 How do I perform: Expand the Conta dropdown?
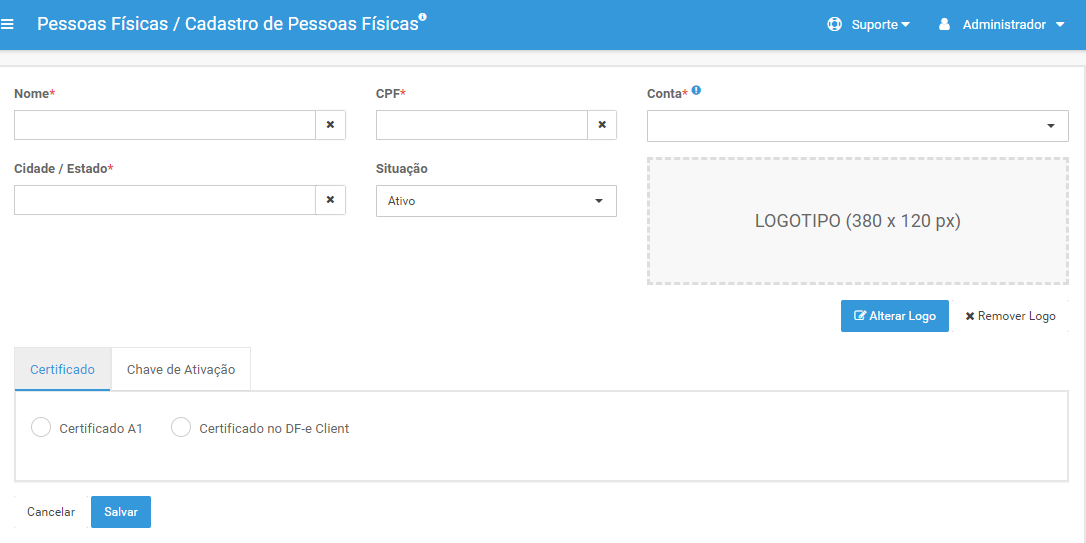857,125
